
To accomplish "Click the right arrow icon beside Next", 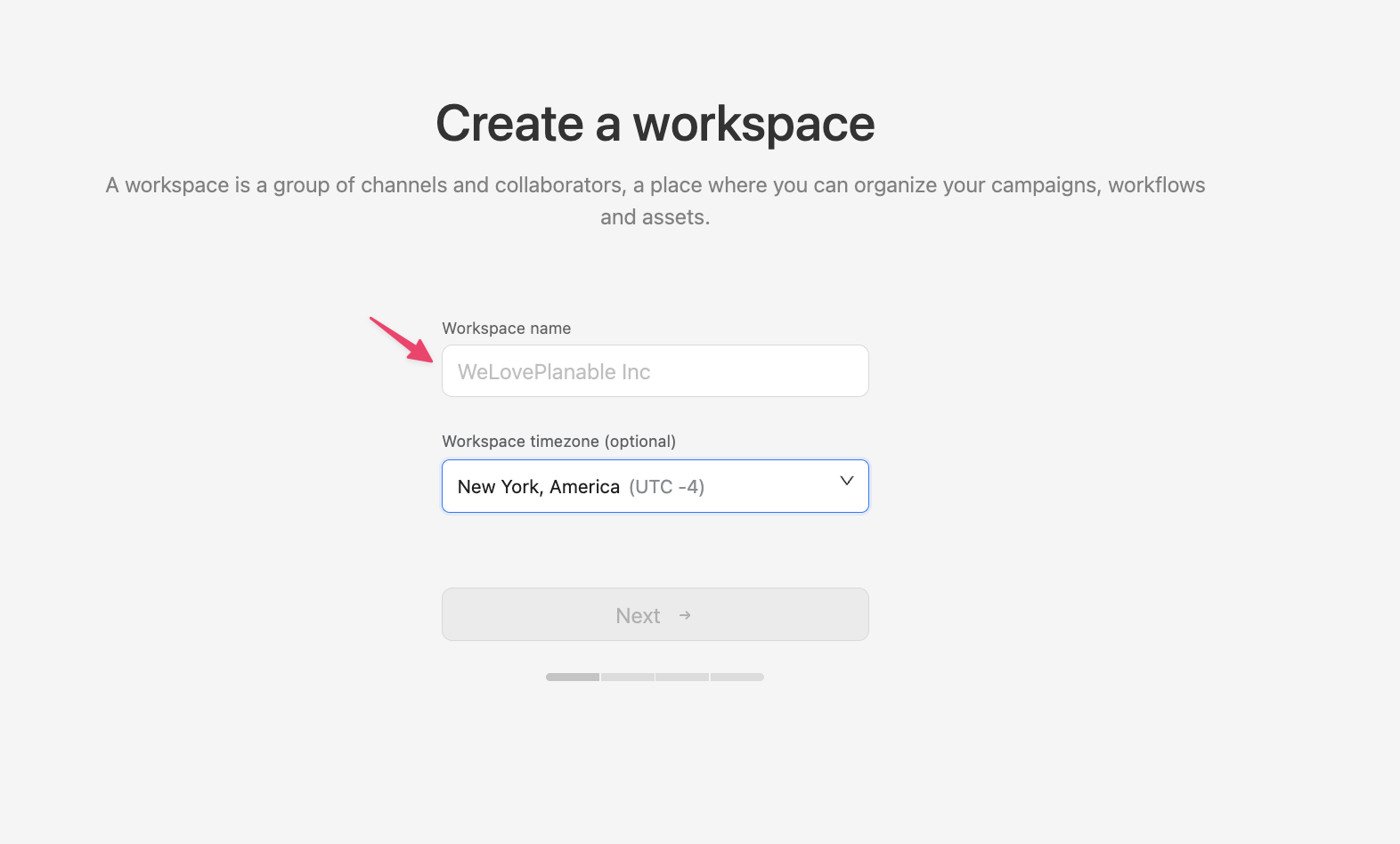I will click(x=685, y=615).
